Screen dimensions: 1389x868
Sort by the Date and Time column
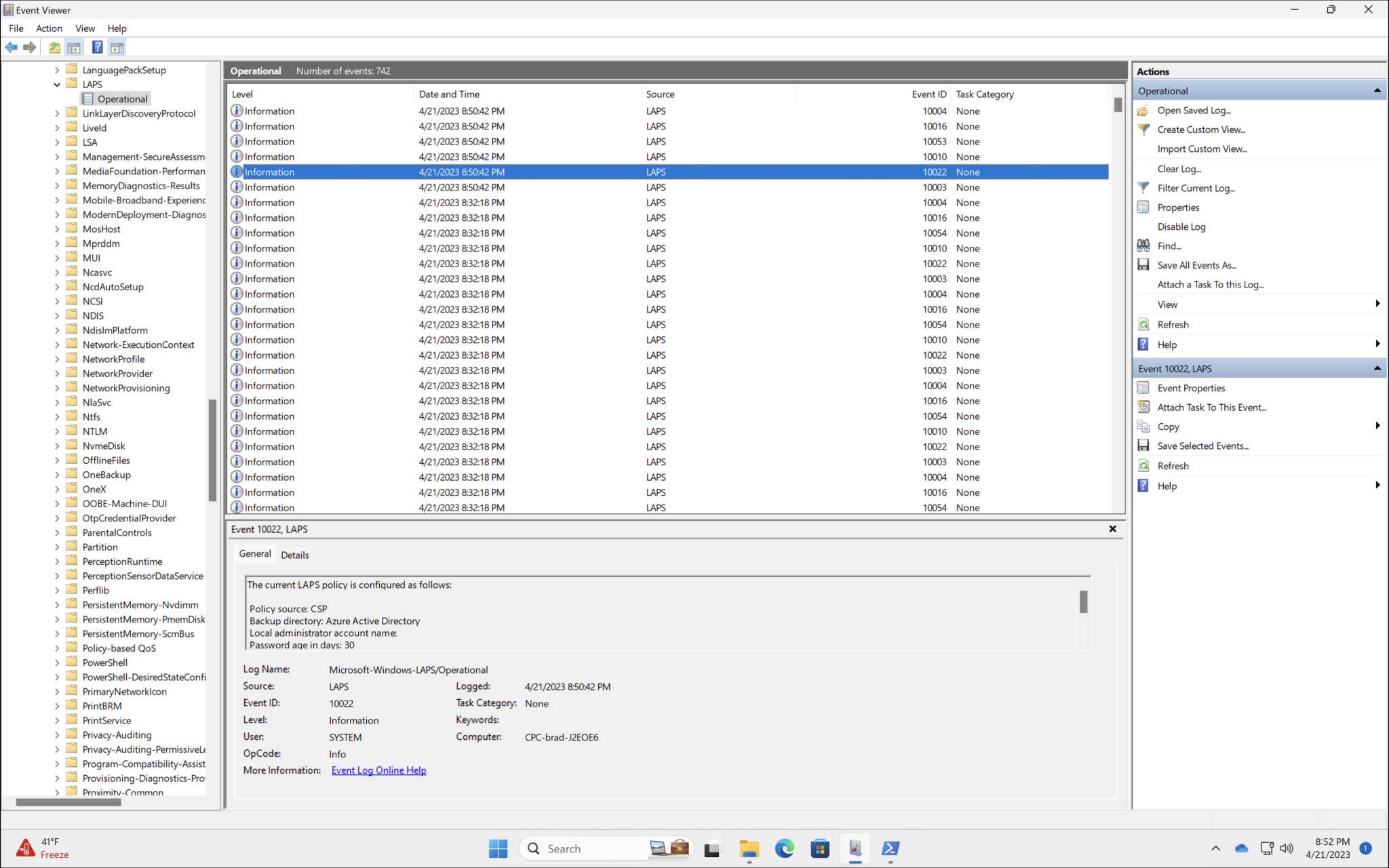[527, 94]
